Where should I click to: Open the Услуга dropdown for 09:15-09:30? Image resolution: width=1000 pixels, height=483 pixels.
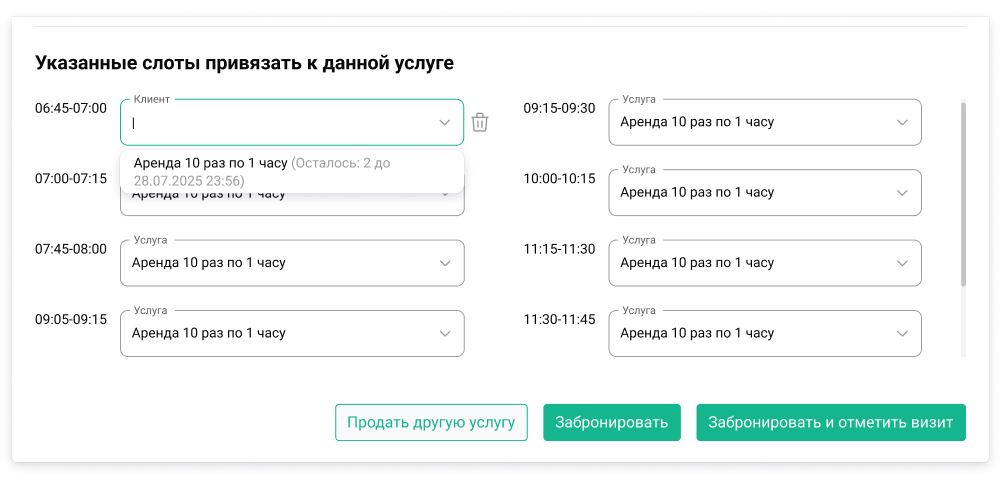(765, 122)
